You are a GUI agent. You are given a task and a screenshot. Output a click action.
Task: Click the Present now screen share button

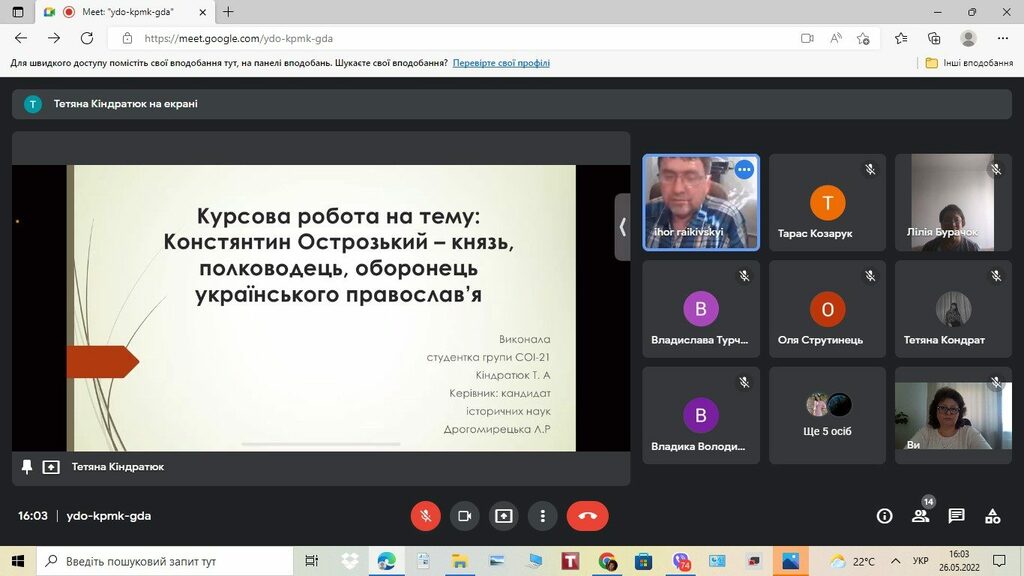click(503, 516)
